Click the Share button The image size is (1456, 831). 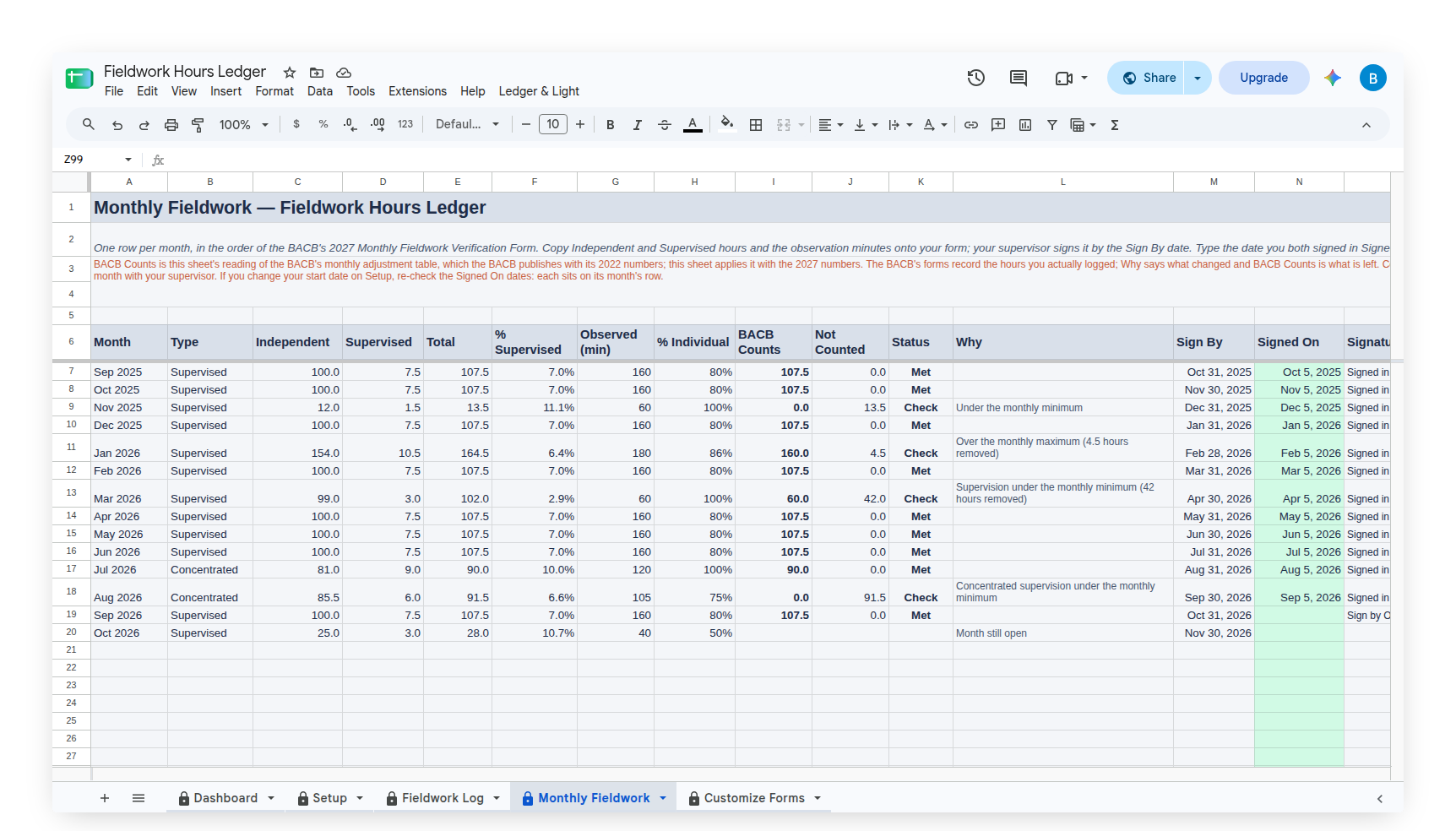point(1147,78)
